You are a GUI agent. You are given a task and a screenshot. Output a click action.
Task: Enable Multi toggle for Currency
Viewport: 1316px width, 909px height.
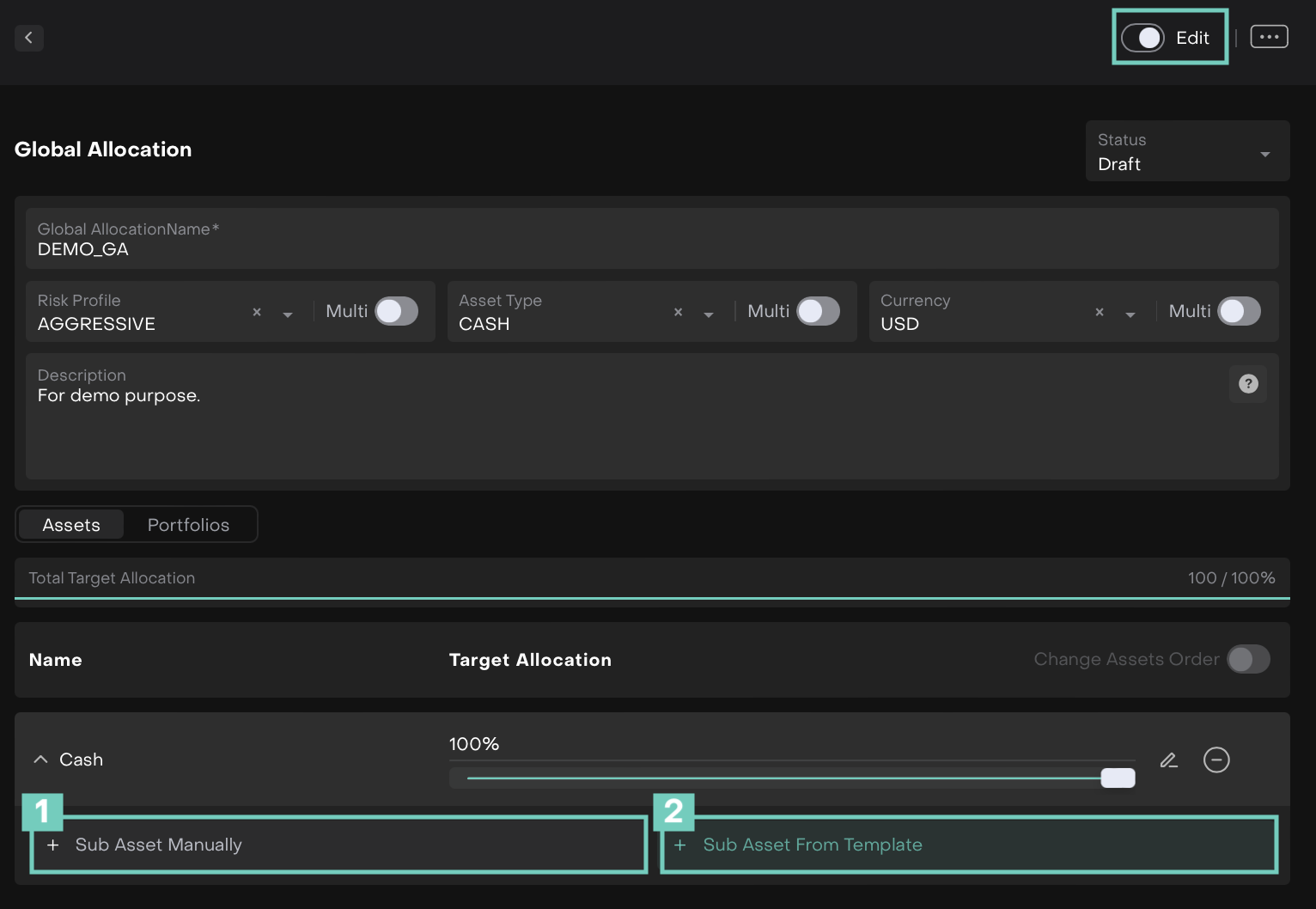point(1240,311)
